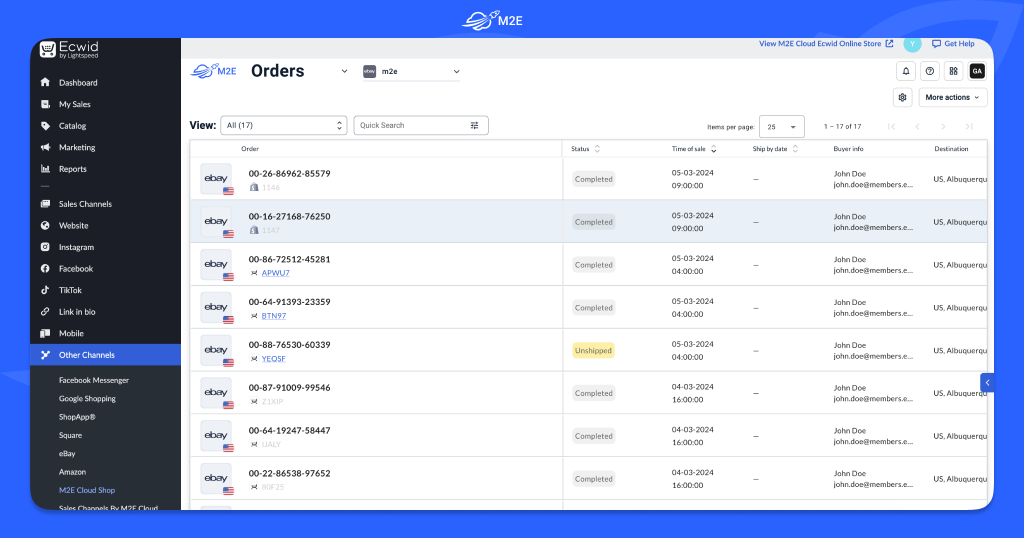
Task: Open the Orders page dropdown chevron
Action: pos(344,71)
